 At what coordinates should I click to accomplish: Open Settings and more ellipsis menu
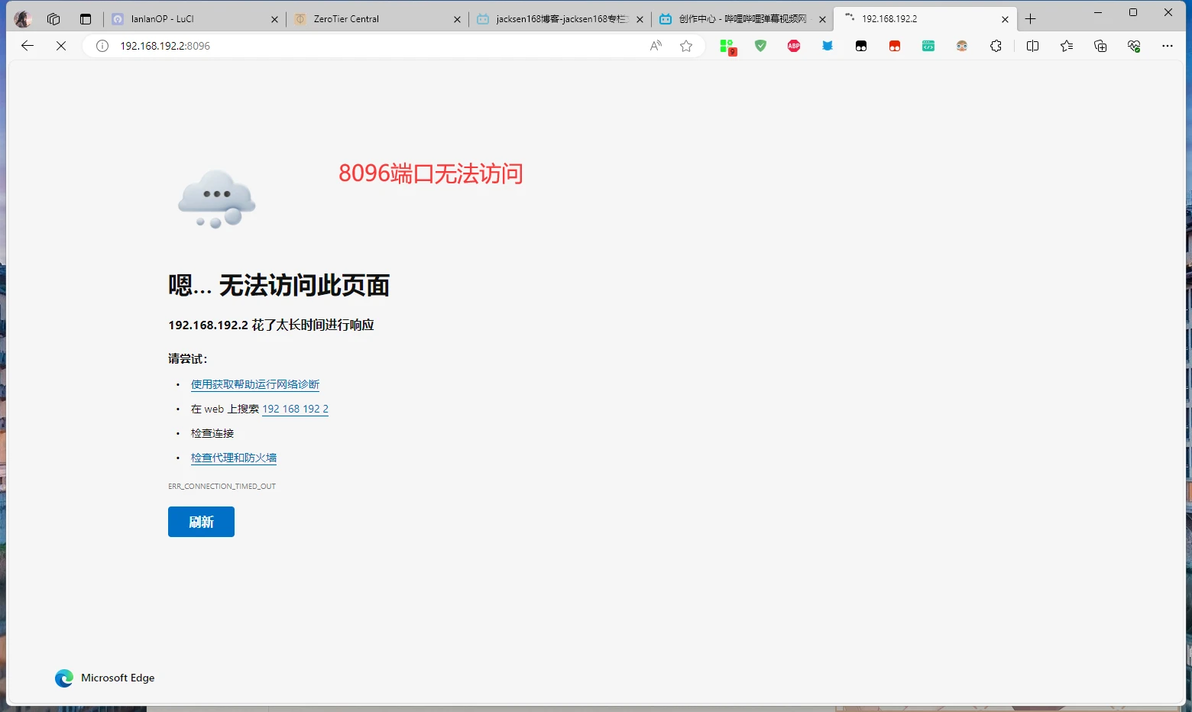tap(1167, 46)
